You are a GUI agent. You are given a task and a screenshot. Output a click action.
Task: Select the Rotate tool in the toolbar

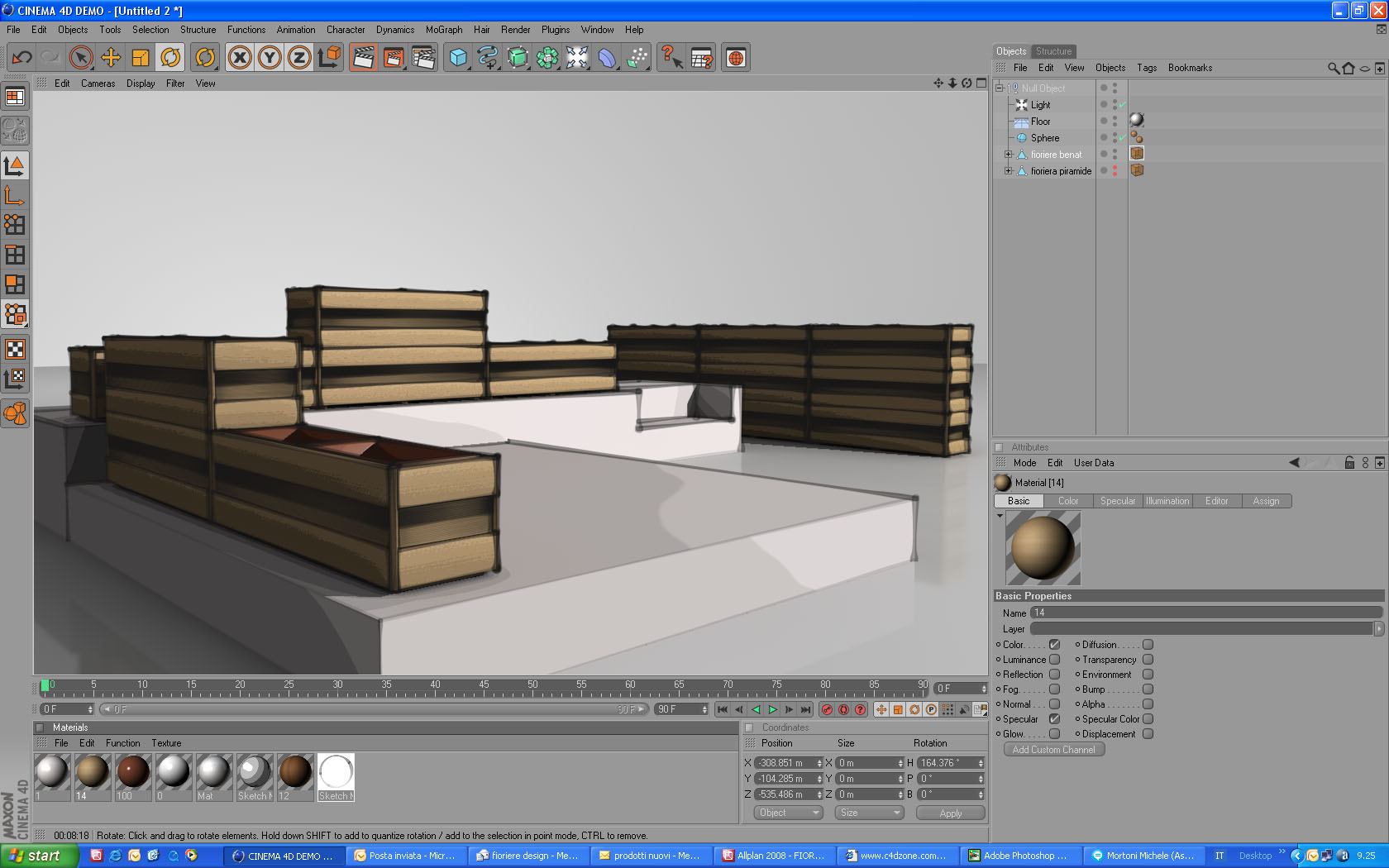(170, 57)
